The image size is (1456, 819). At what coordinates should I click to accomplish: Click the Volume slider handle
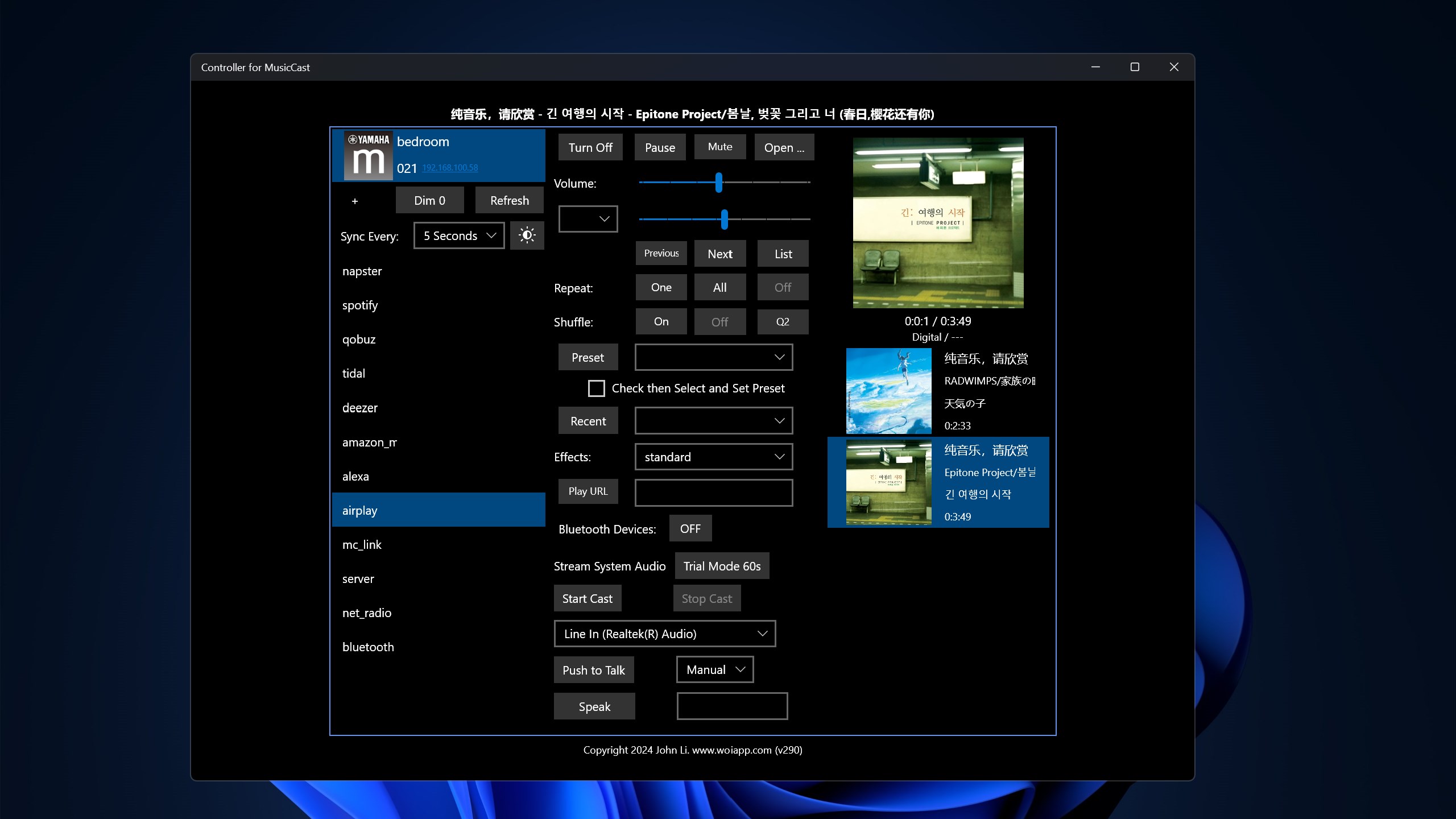(x=719, y=183)
